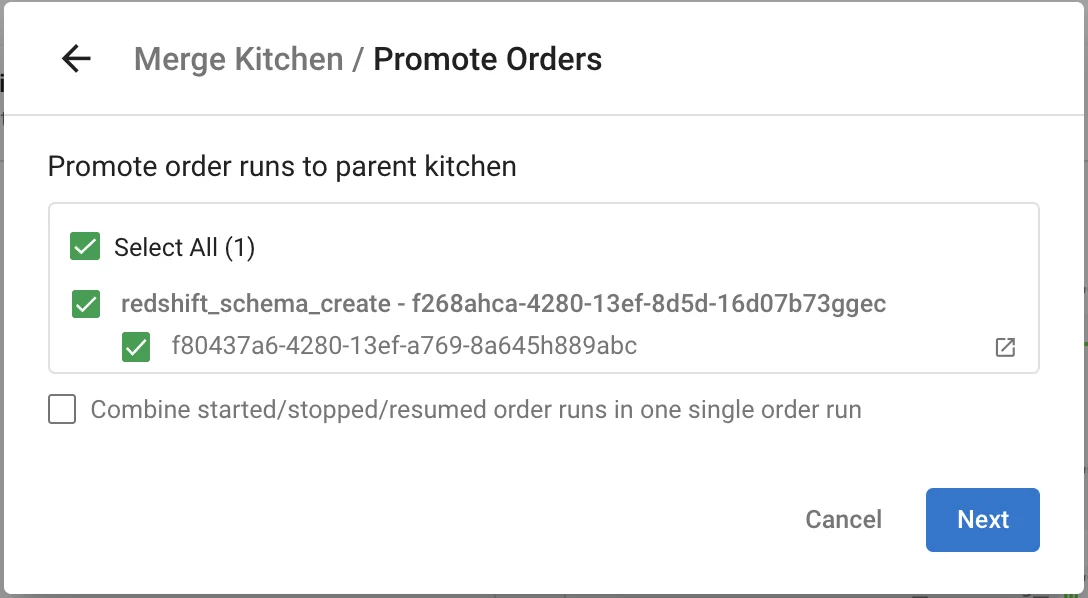Click the back arrow icon
This screenshot has height=598, width=1088.
[x=76, y=59]
